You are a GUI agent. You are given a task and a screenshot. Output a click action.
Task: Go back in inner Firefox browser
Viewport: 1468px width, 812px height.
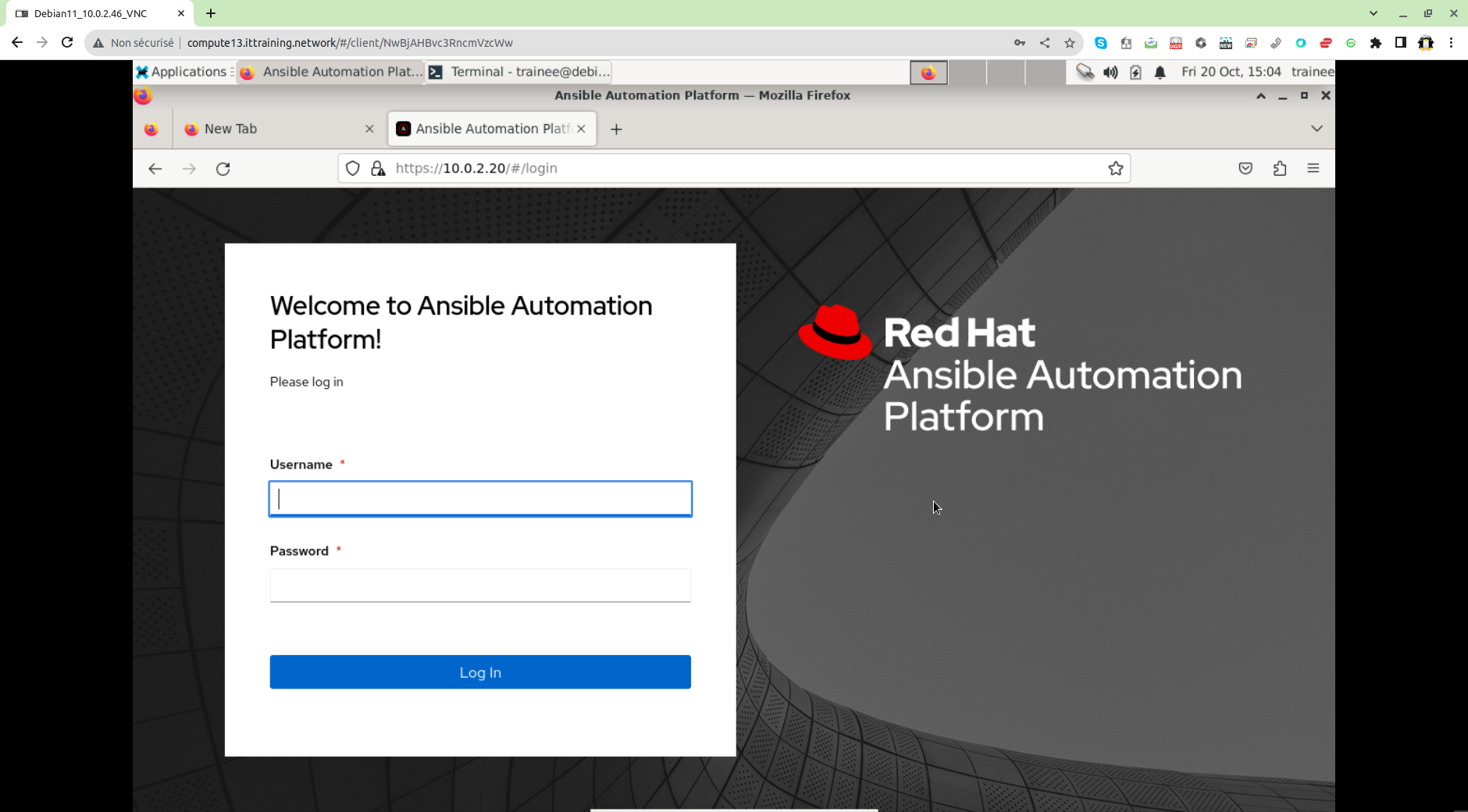[155, 169]
